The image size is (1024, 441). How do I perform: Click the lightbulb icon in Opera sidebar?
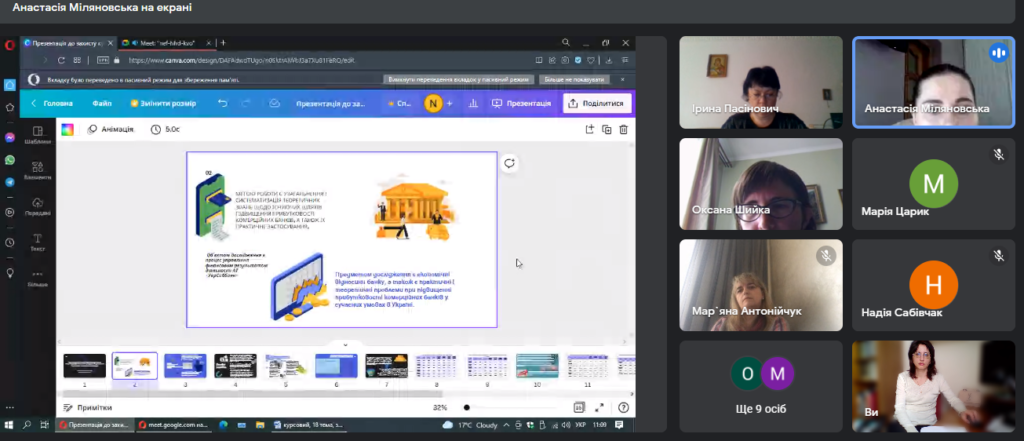[10, 273]
